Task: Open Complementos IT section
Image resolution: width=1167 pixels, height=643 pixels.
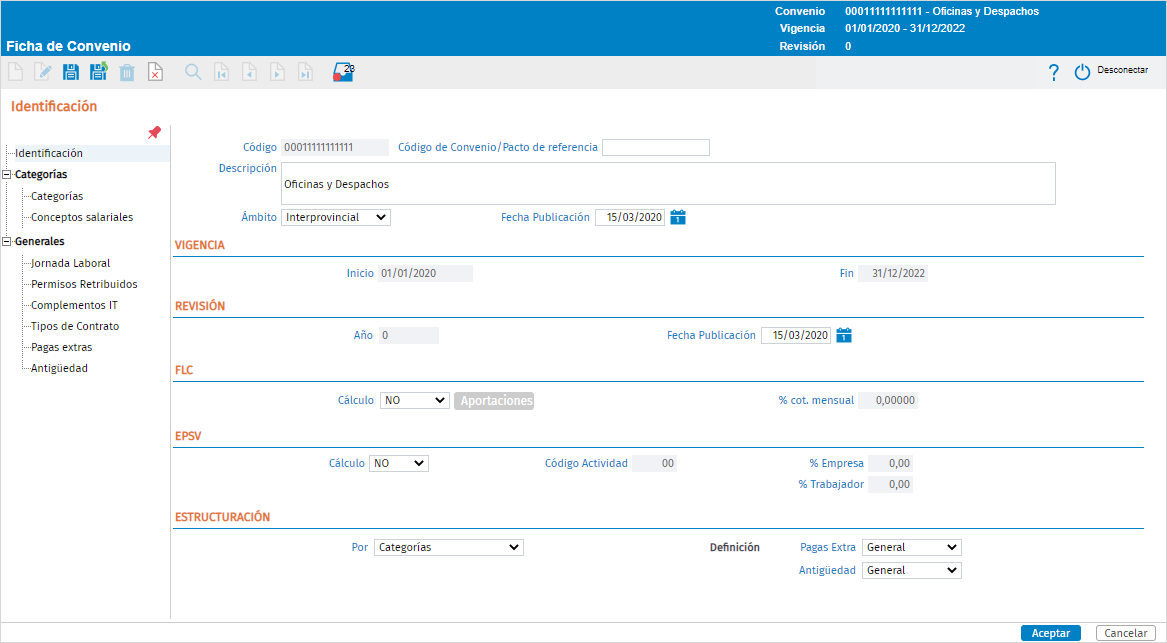Action: point(74,304)
